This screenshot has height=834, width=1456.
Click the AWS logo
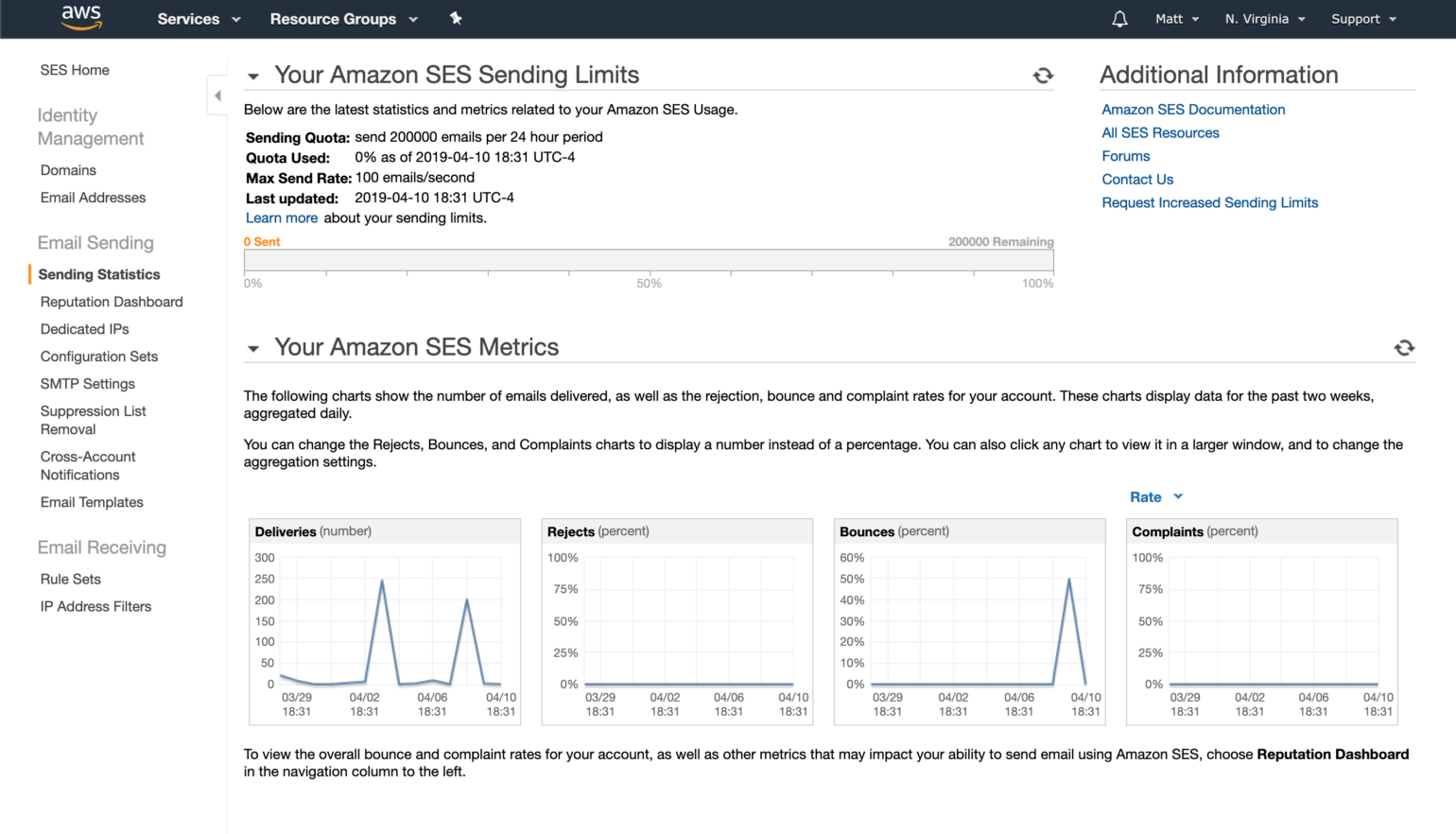[x=81, y=18]
